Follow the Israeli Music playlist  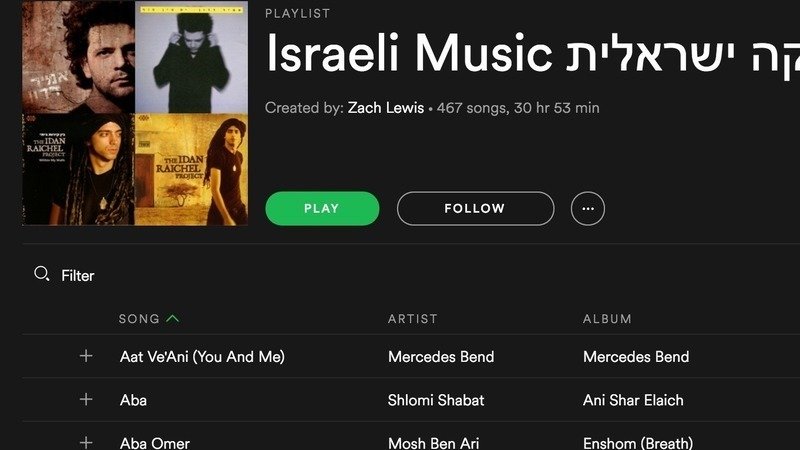(475, 208)
